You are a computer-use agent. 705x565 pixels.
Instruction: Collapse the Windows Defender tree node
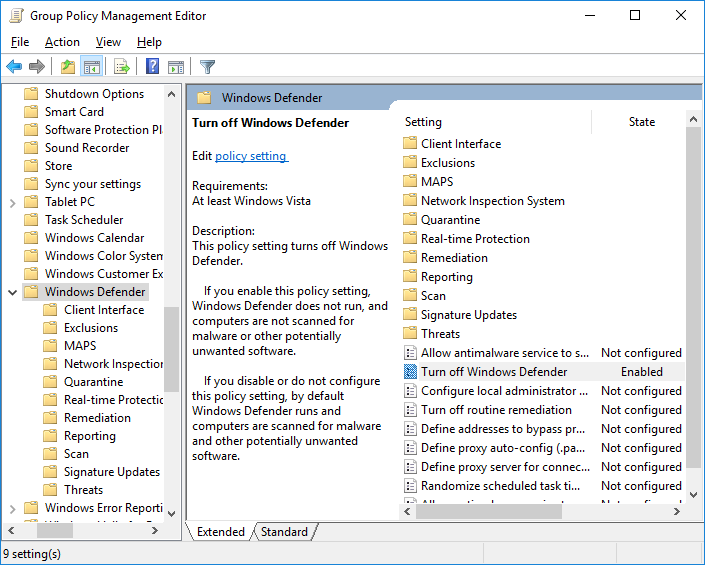coord(13,293)
